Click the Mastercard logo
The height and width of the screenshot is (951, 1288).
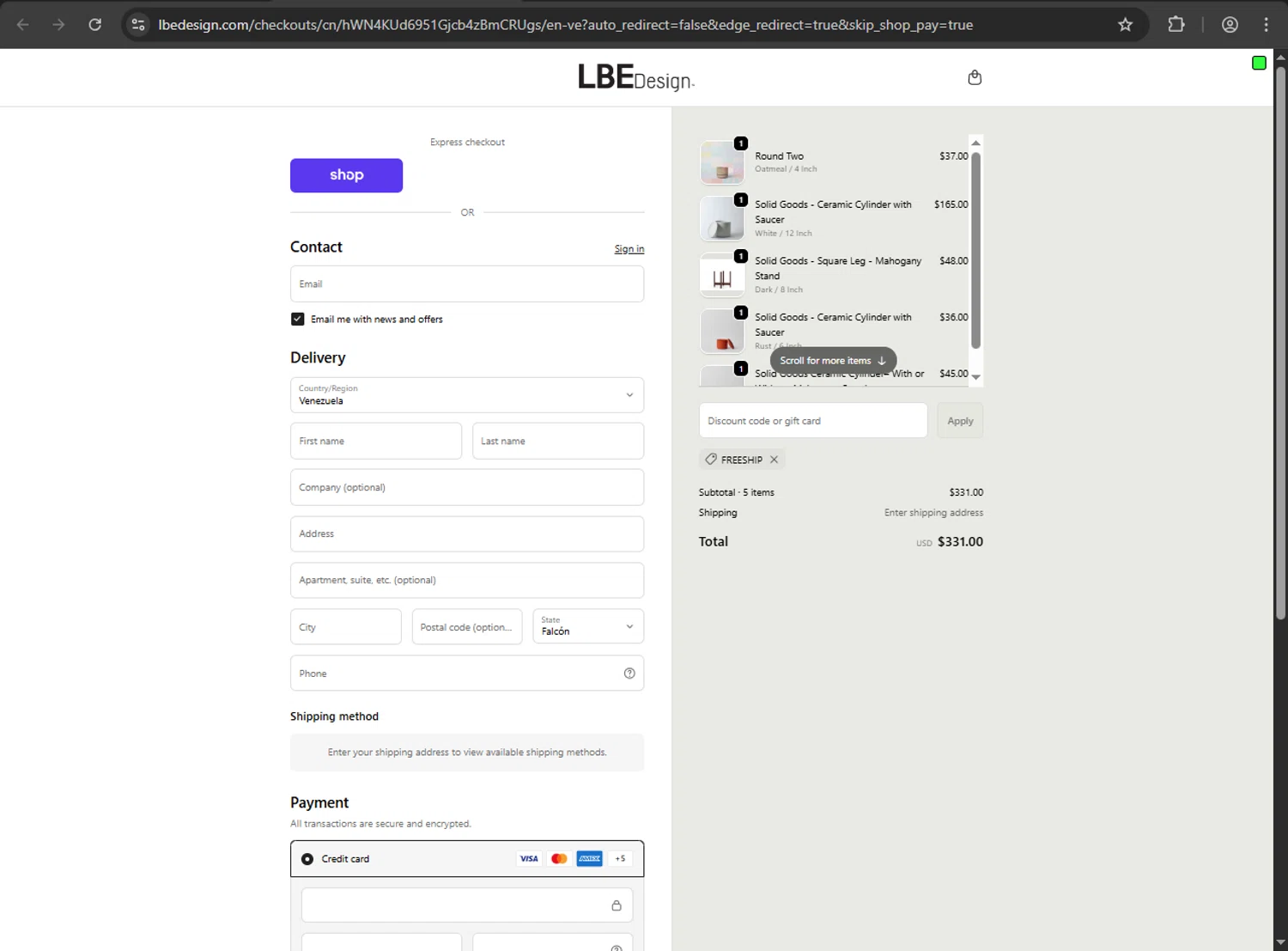click(559, 859)
